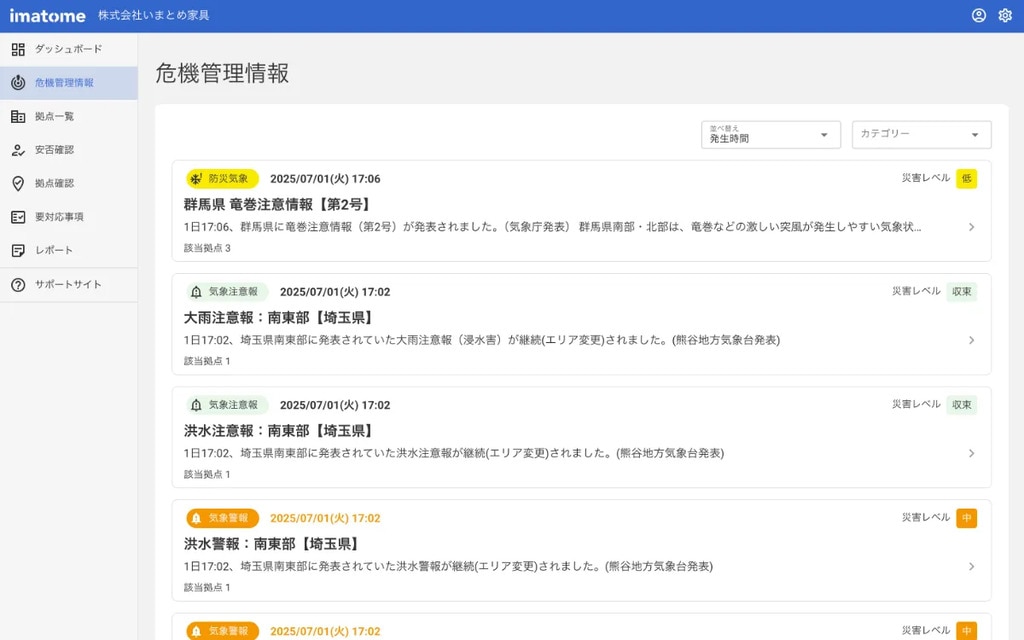Click the yellow 低 disaster level badge

point(966,179)
